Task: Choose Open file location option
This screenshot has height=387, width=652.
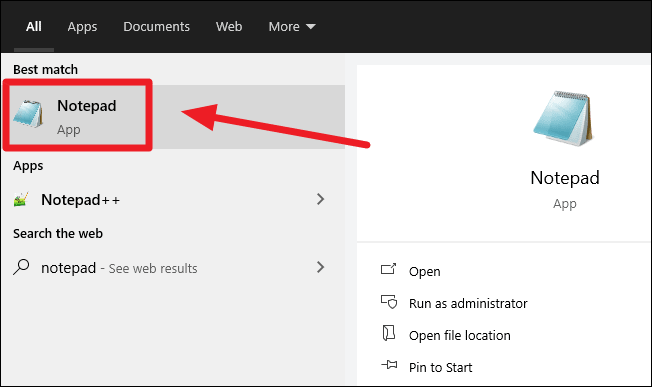Action: tap(459, 335)
